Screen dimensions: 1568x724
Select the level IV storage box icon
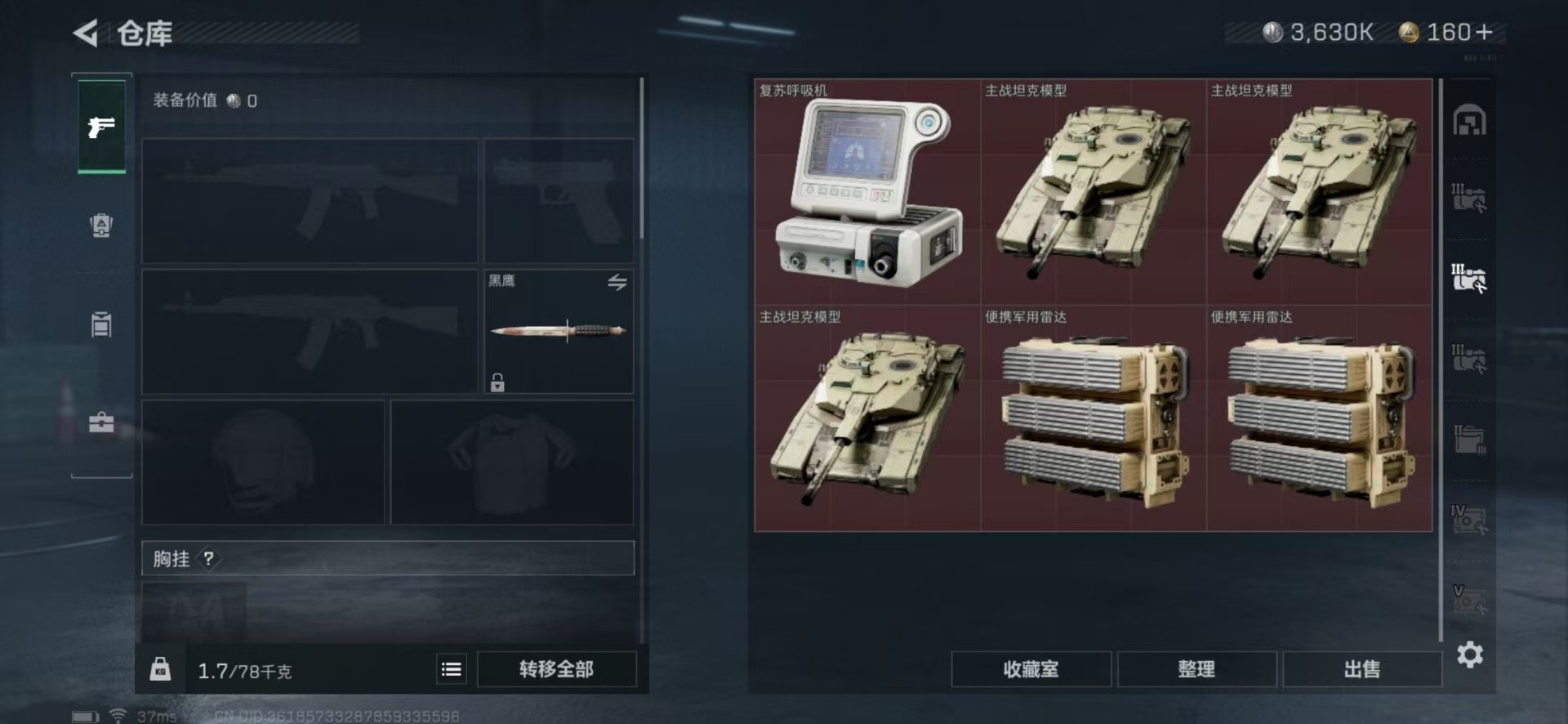[1468, 519]
